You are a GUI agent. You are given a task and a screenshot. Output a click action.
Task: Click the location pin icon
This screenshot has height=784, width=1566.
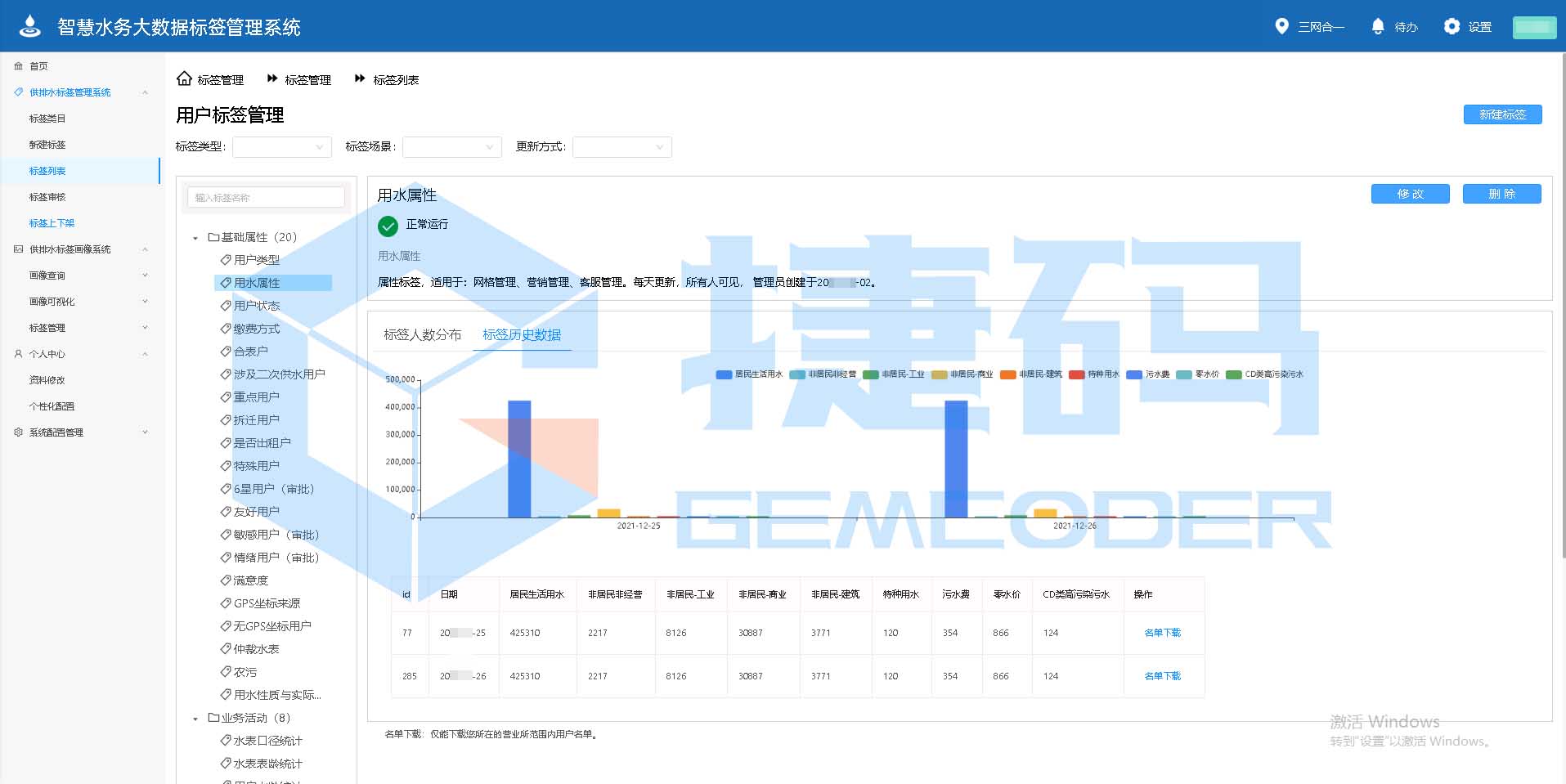coord(1281,26)
